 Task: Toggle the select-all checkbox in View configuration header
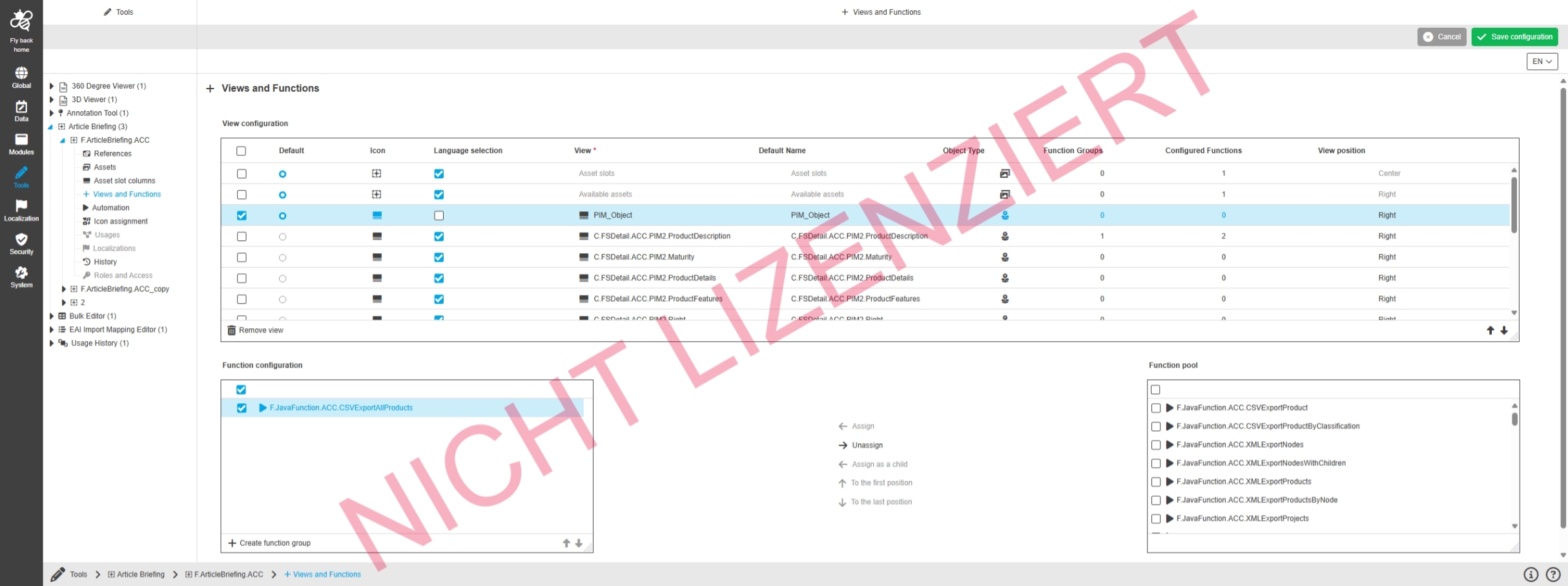point(241,151)
